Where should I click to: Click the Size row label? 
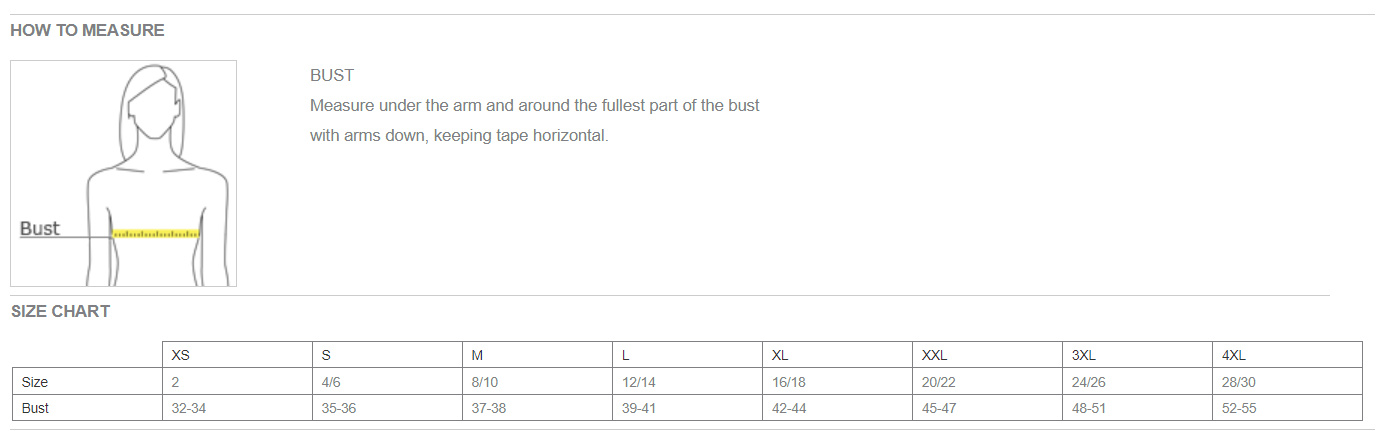coord(87,382)
